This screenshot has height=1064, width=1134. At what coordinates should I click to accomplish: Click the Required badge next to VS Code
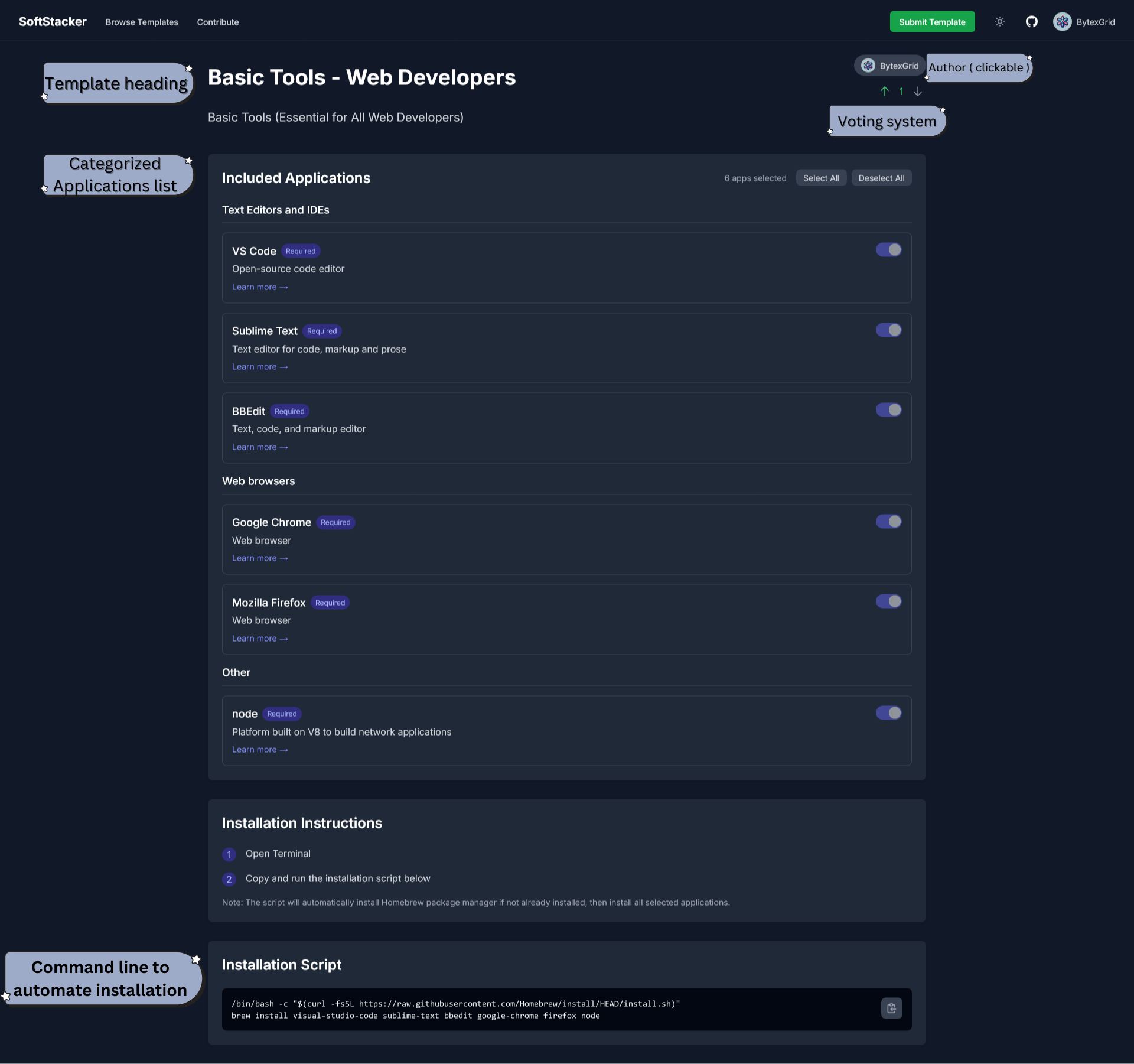pyautogui.click(x=301, y=251)
